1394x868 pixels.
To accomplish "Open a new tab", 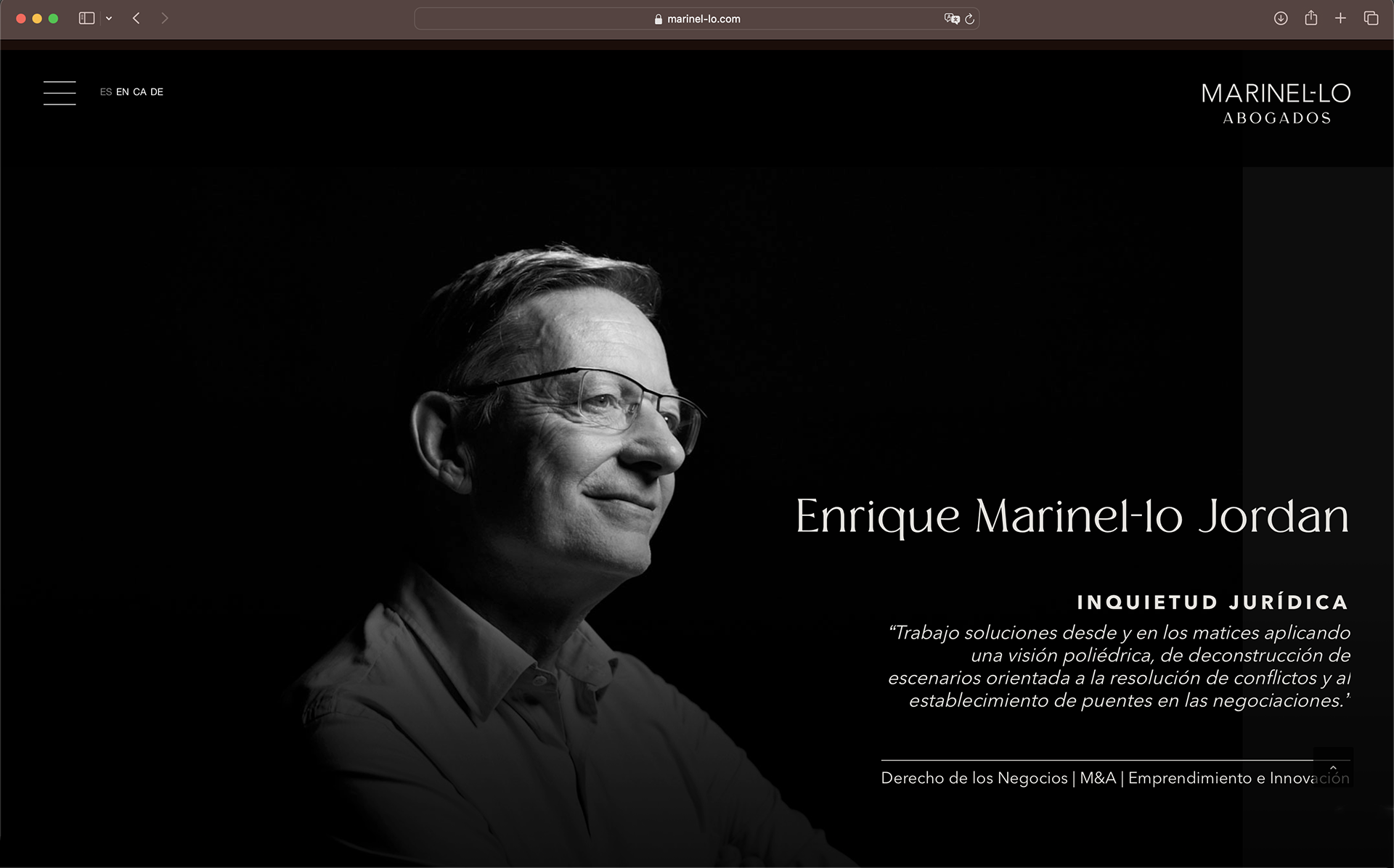I will click(x=1340, y=18).
